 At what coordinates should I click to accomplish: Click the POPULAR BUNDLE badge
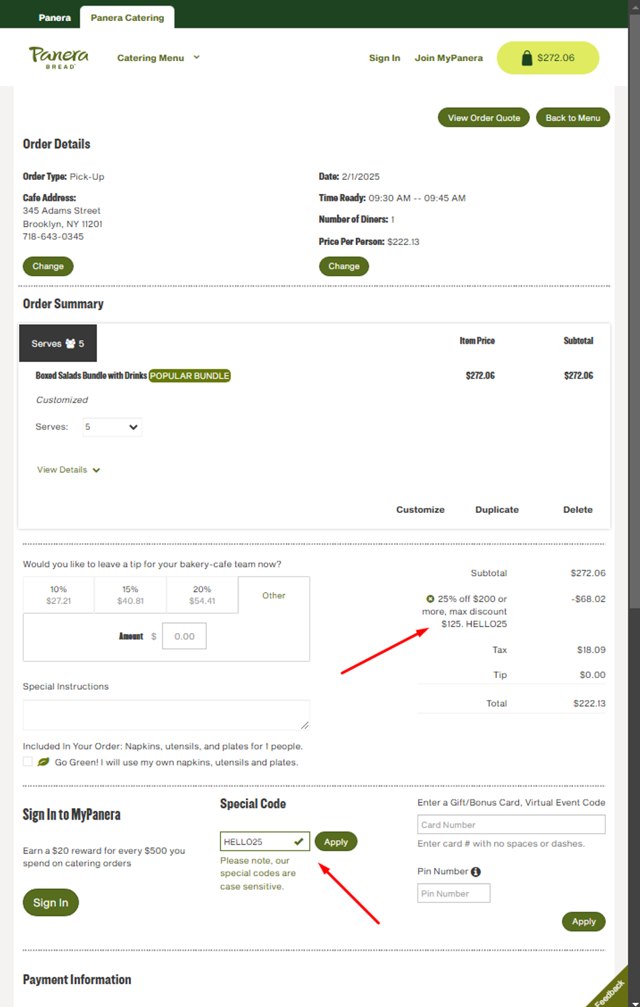point(189,376)
